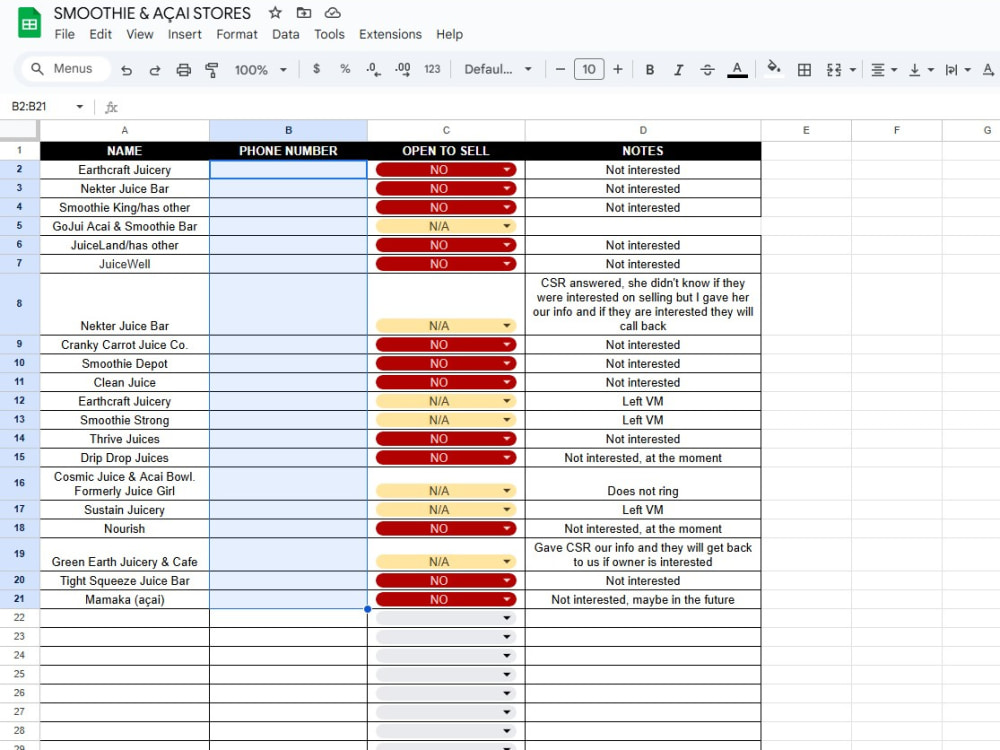Select row 8 header
This screenshot has height=750, width=1000.
(19, 304)
